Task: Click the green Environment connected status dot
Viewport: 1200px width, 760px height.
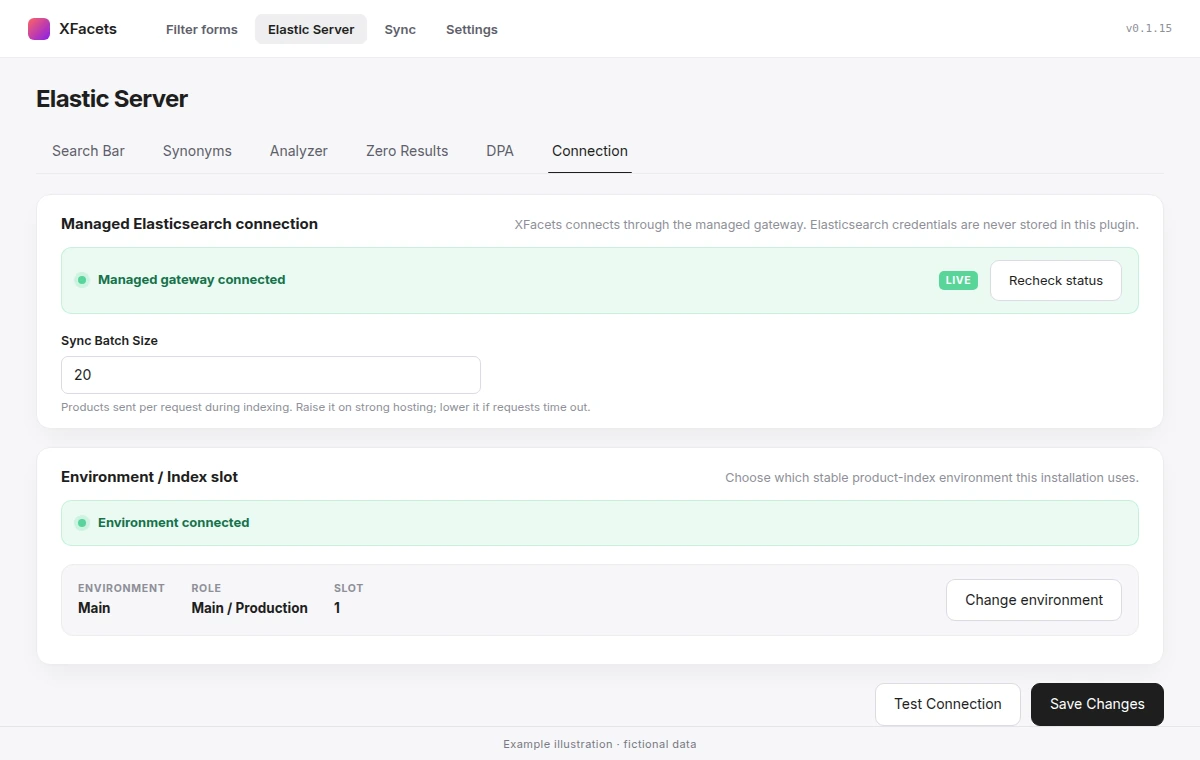Action: [82, 523]
